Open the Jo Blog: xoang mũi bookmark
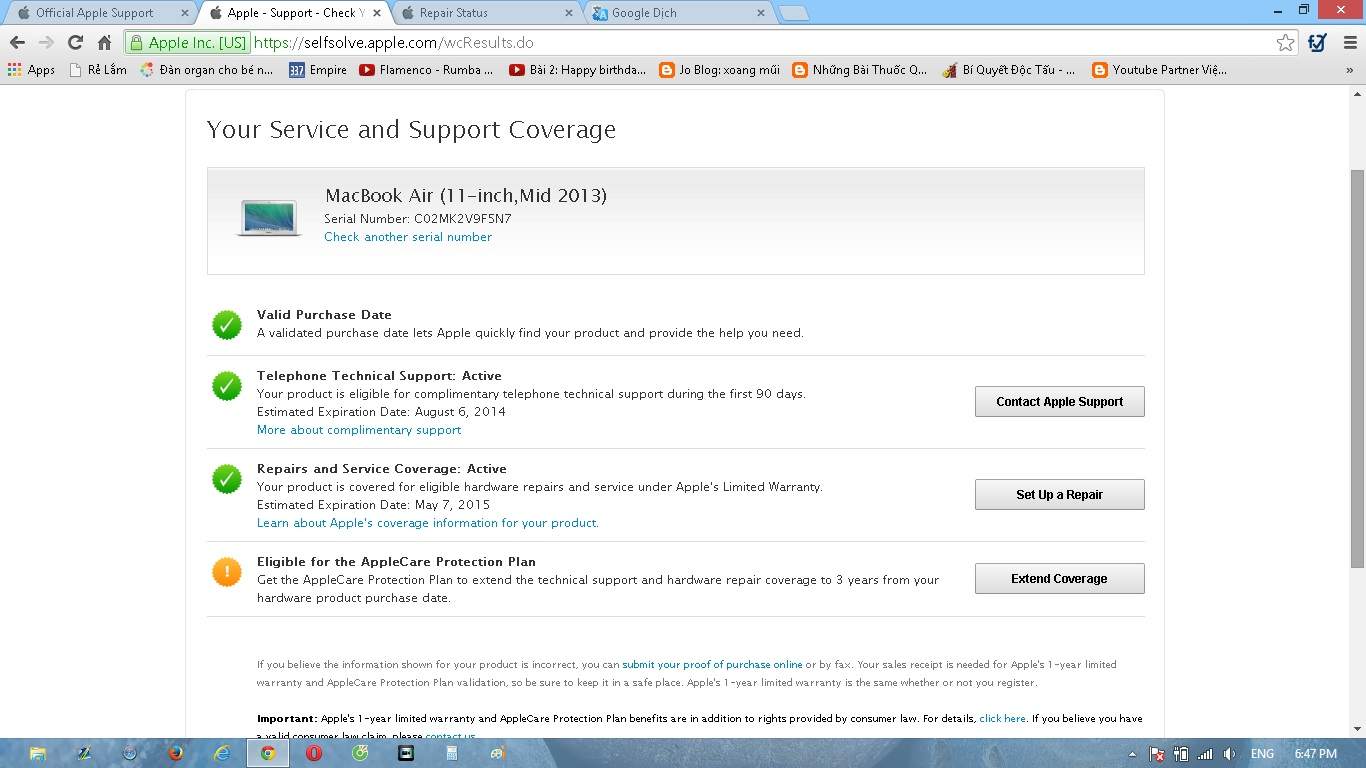The image size is (1366, 768). pos(719,70)
